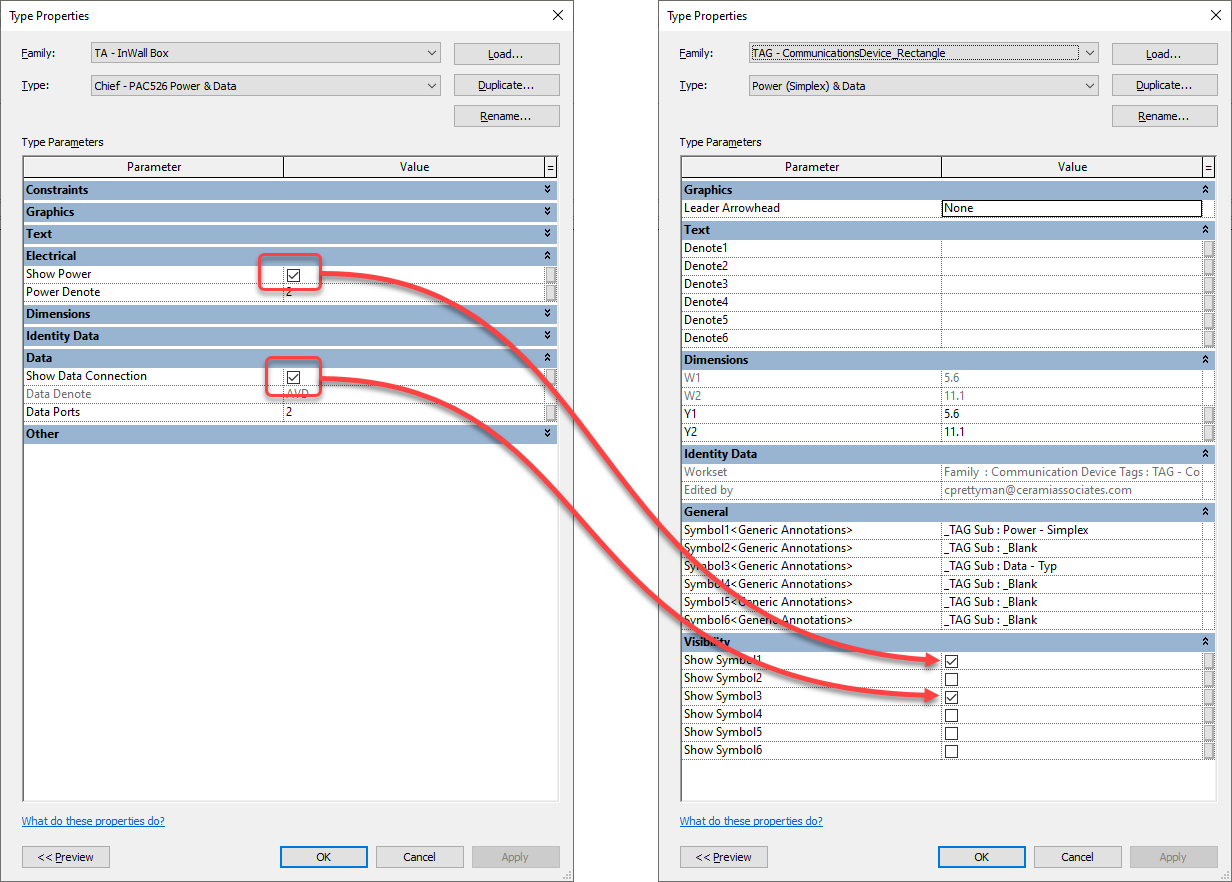Expand the Graphics section on left dialog
The height and width of the screenshot is (882, 1232).
coord(547,211)
